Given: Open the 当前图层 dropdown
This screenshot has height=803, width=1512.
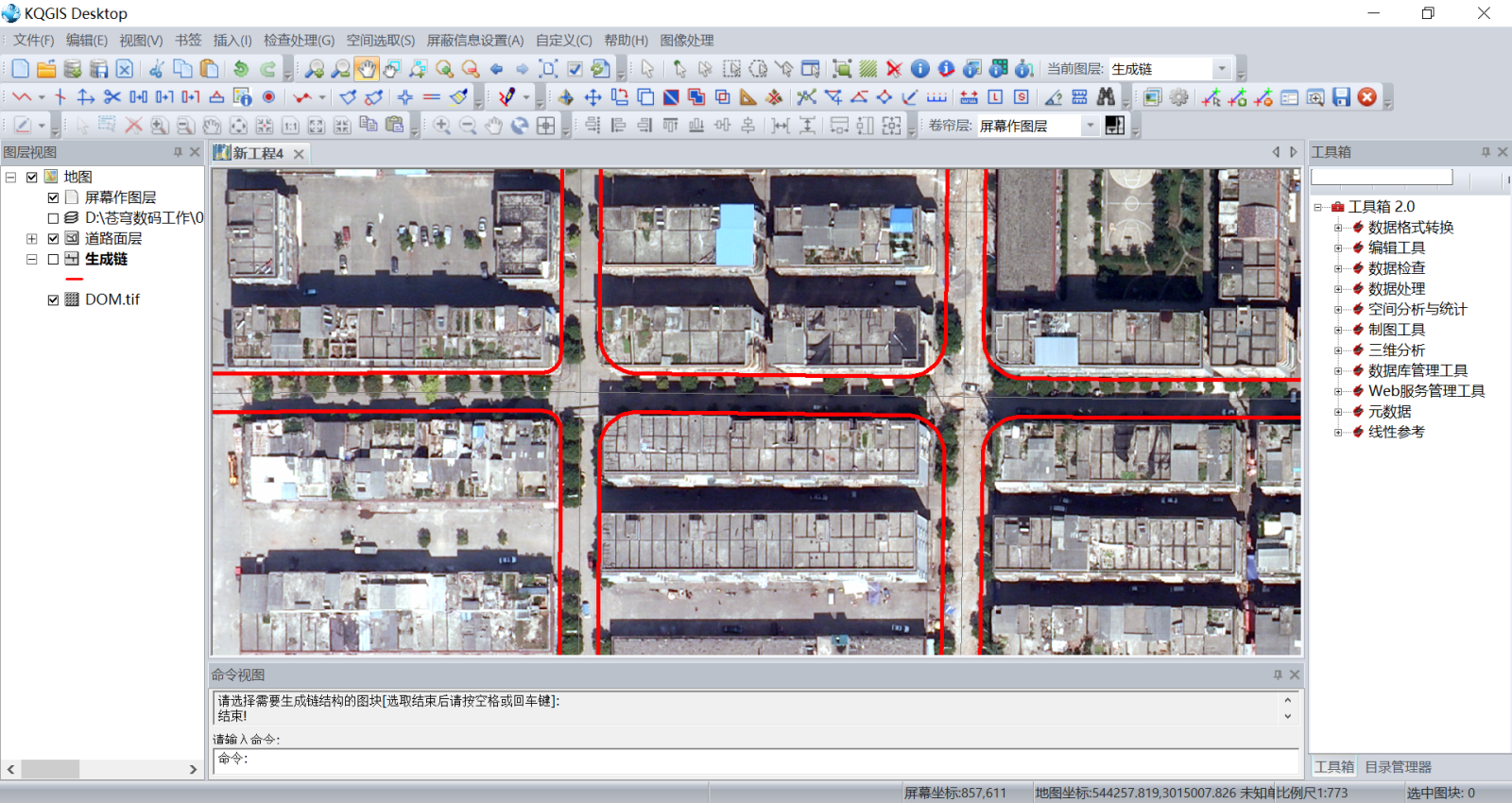Looking at the screenshot, I should pyautogui.click(x=1221, y=69).
